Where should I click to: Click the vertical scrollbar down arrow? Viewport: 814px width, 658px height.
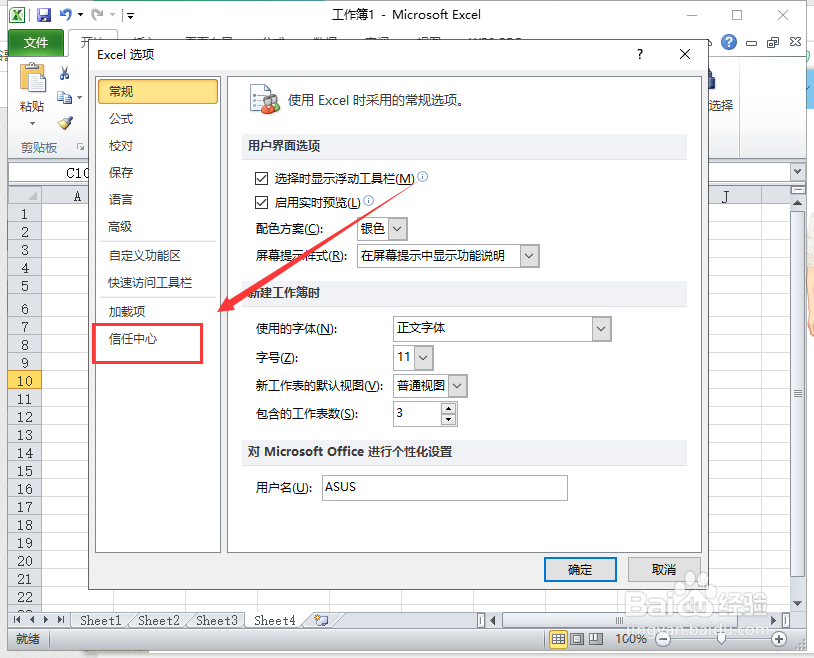tap(797, 603)
